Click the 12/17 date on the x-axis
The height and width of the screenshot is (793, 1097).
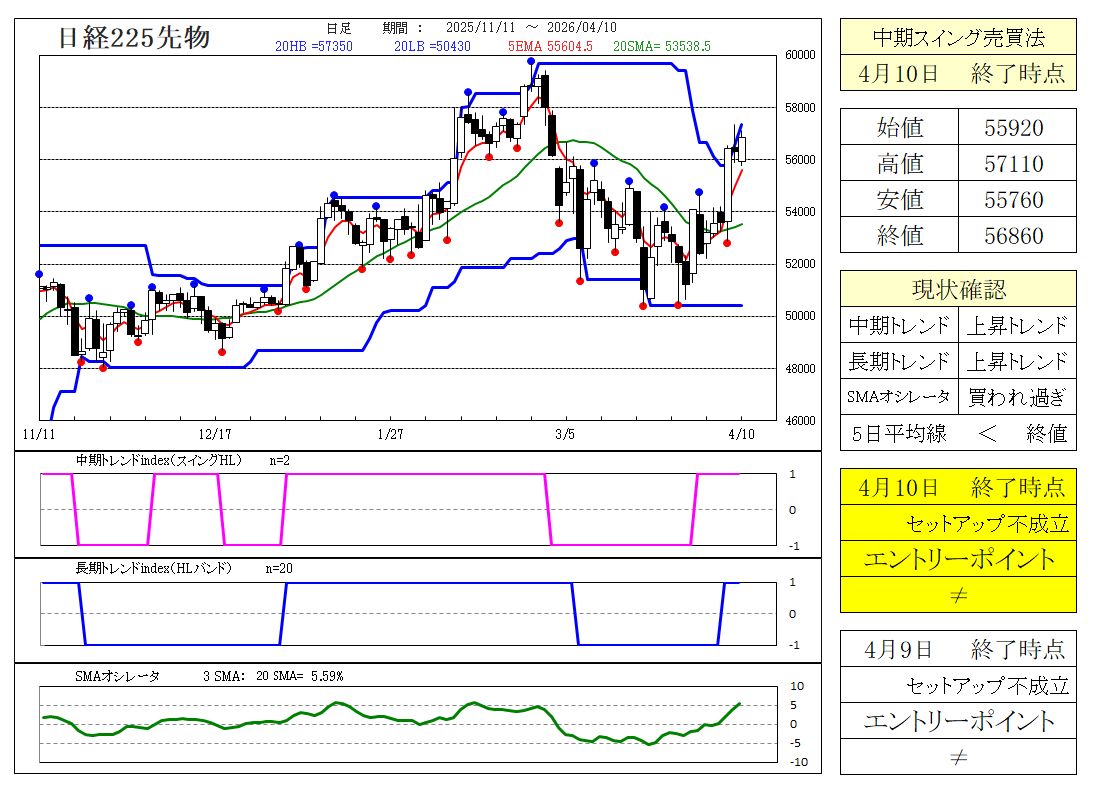[x=216, y=435]
